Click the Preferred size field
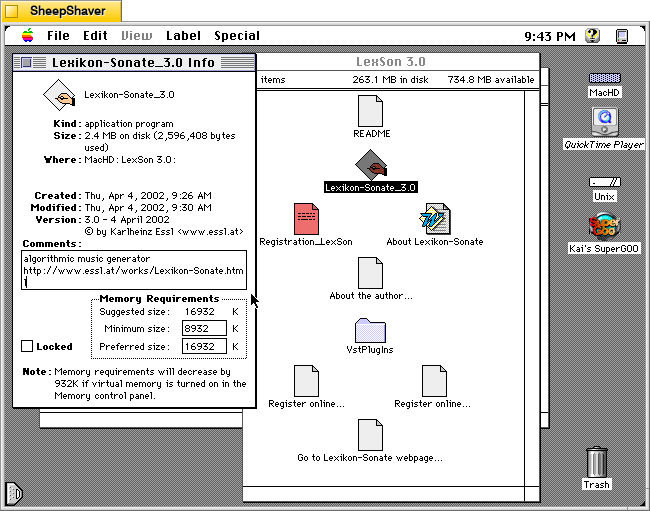Screen dimensions: 650x511 coord(204,346)
